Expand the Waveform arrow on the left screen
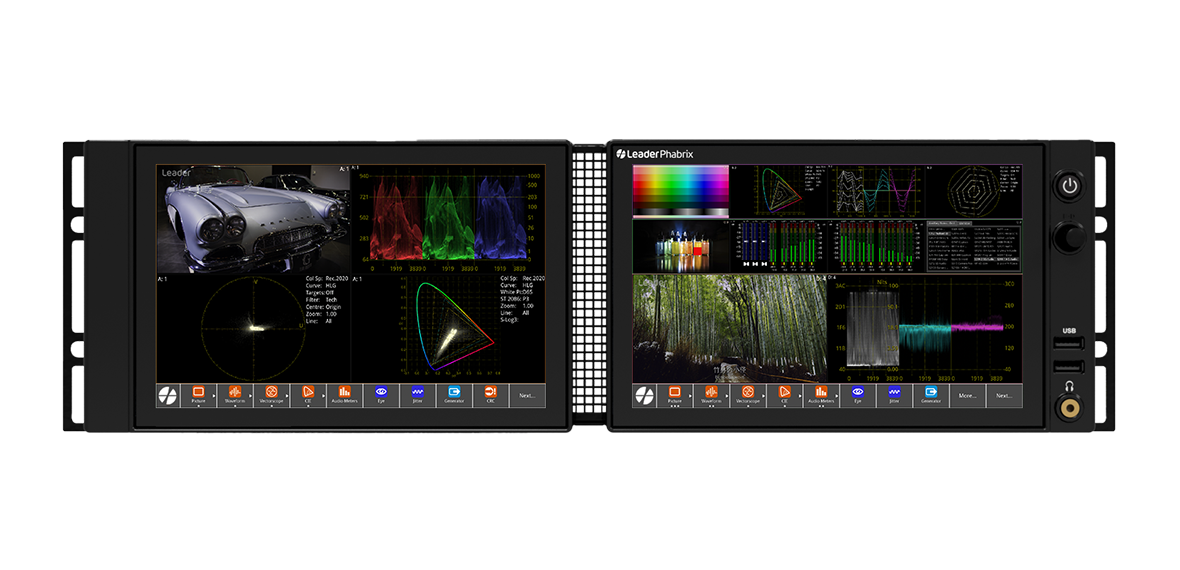The height and width of the screenshot is (570, 1180). (251, 395)
